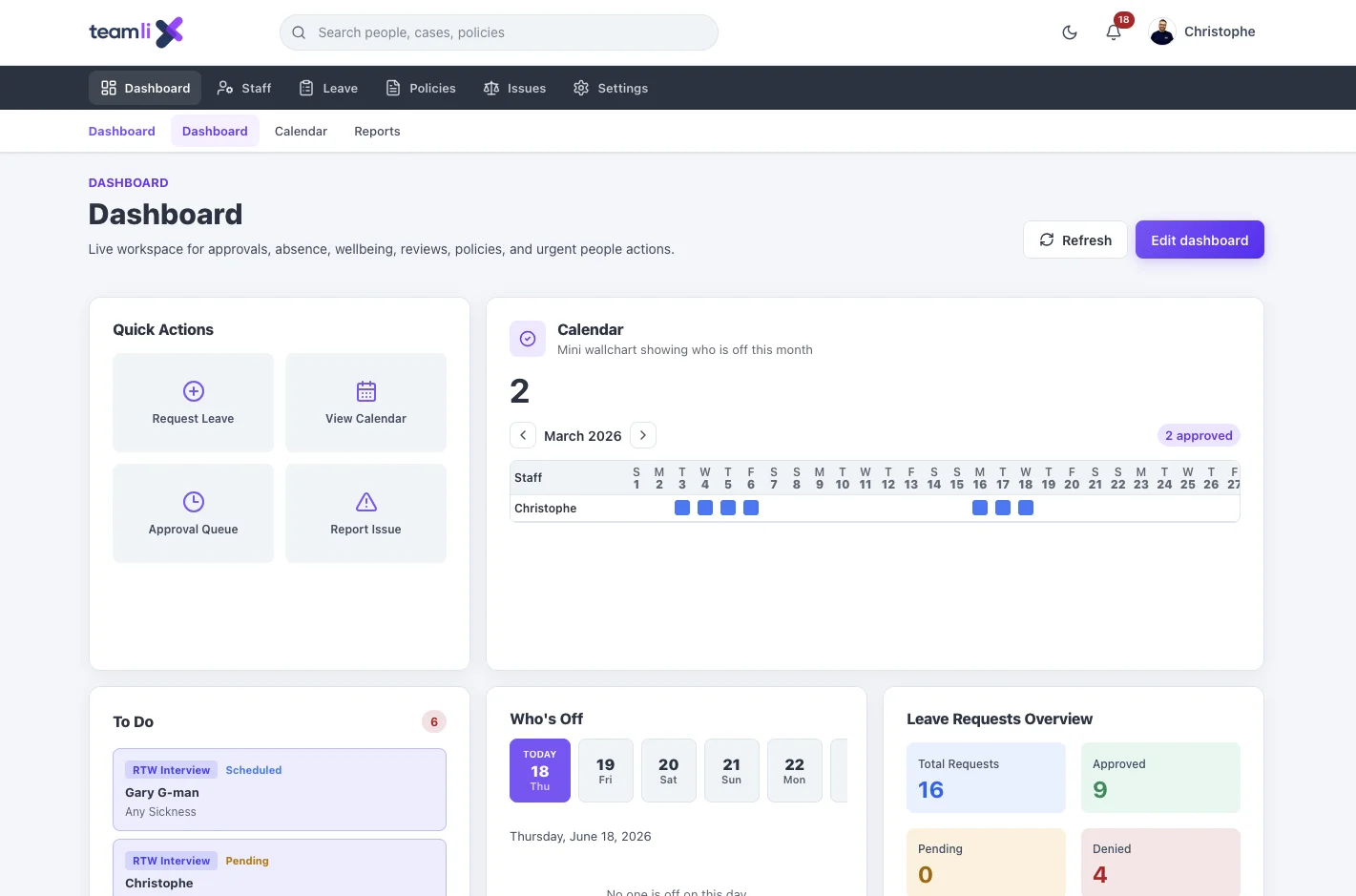This screenshot has width=1356, height=896.
Task: Go to previous month before March 2026
Action: point(523,435)
